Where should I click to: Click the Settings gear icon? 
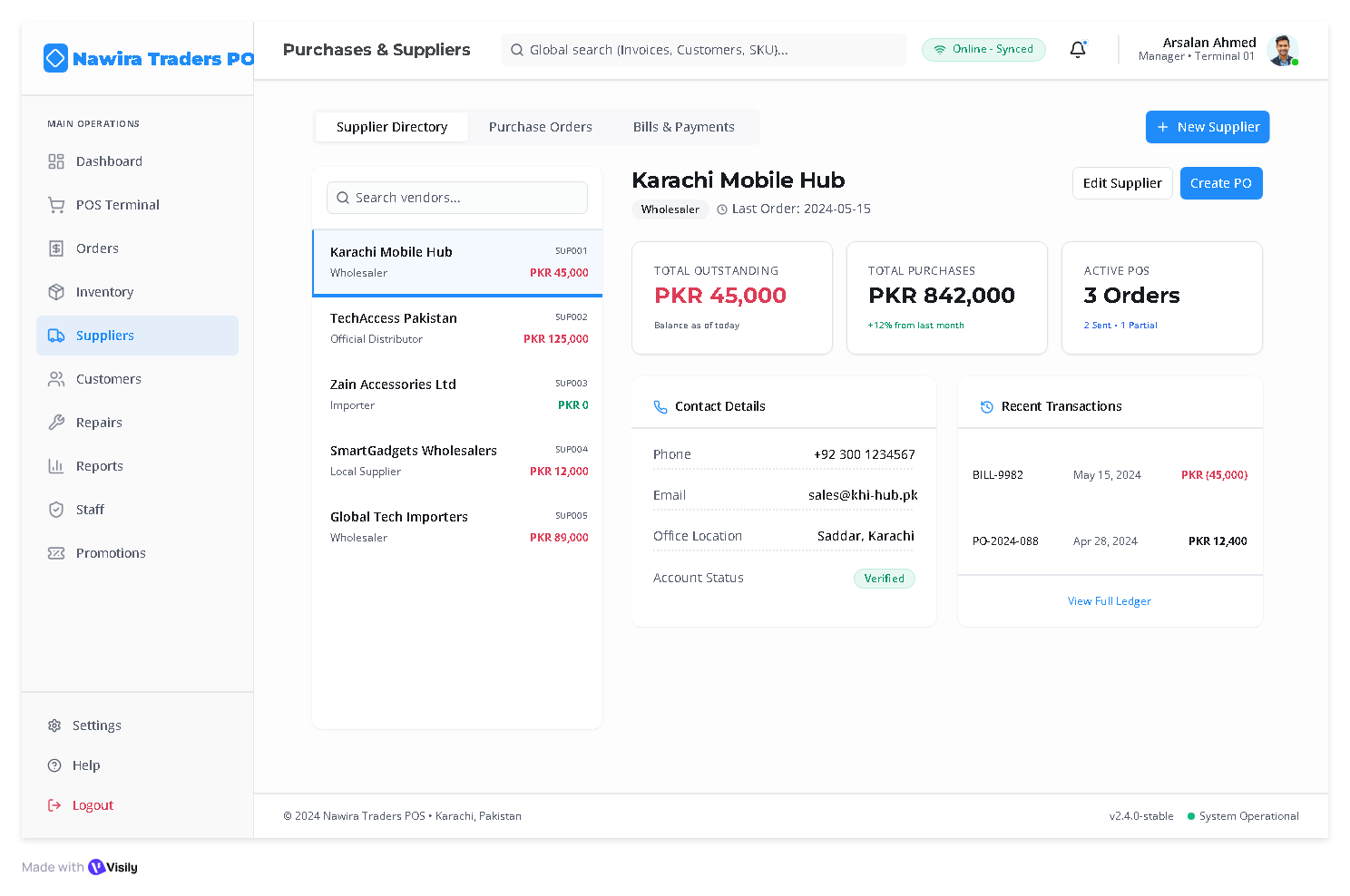(x=54, y=726)
